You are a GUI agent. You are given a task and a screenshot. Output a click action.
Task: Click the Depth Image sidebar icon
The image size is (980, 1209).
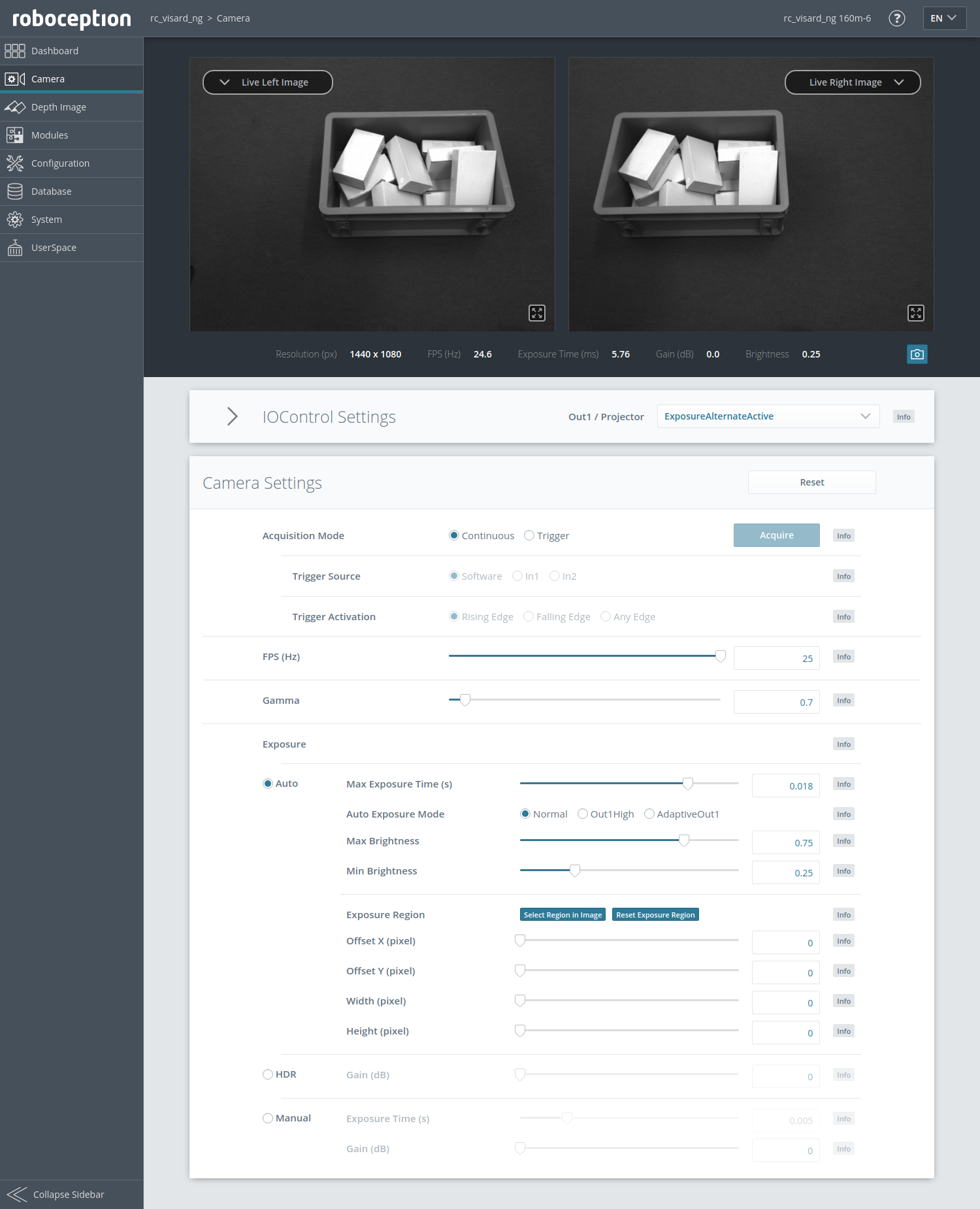click(14, 107)
